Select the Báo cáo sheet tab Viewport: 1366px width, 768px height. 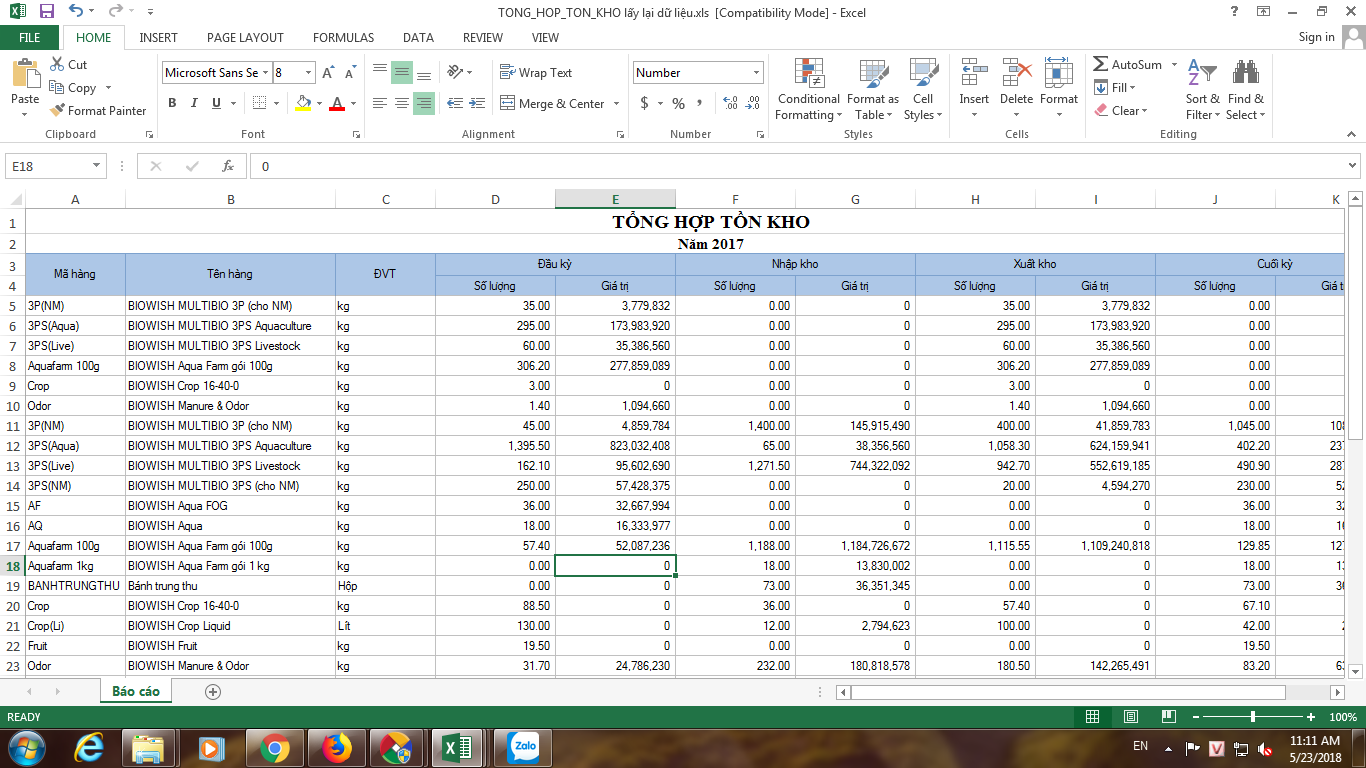pyautogui.click(x=136, y=691)
